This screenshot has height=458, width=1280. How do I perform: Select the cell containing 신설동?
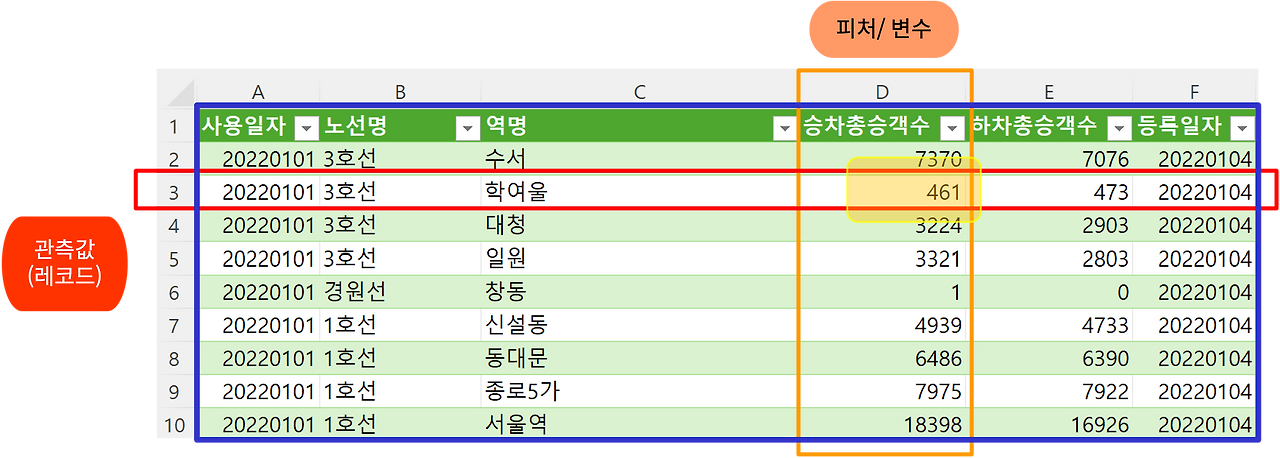tap(639, 325)
